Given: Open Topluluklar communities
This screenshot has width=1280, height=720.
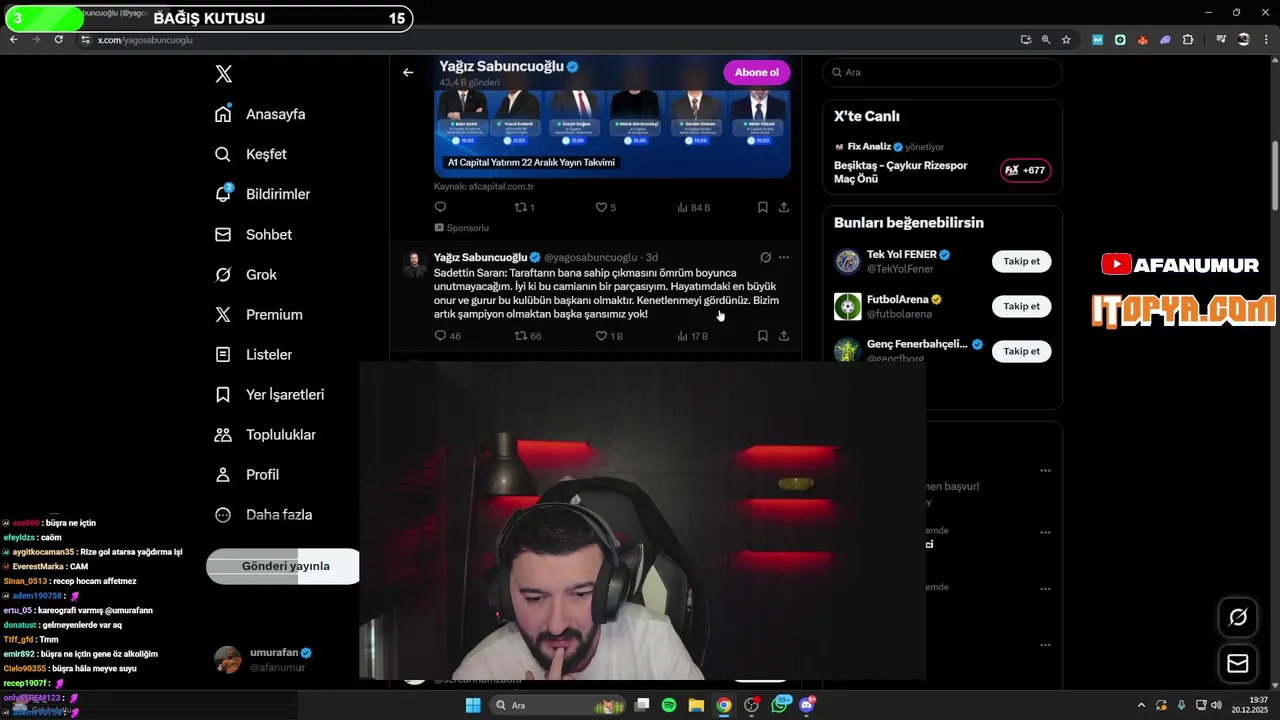Looking at the screenshot, I should 266,434.
